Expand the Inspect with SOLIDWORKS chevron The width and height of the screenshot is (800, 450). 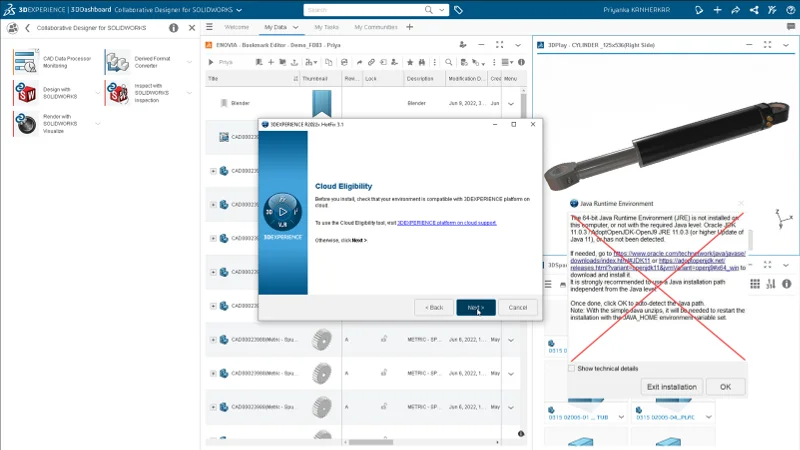tap(189, 93)
